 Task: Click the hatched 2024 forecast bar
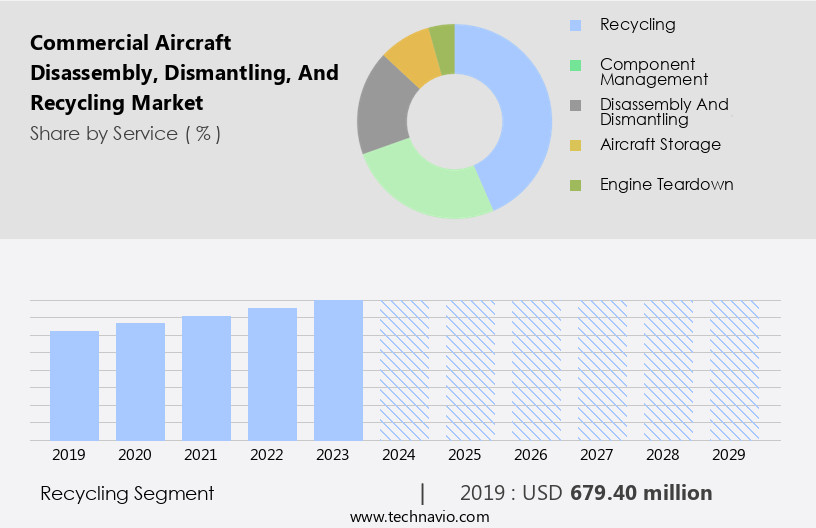[x=404, y=370]
